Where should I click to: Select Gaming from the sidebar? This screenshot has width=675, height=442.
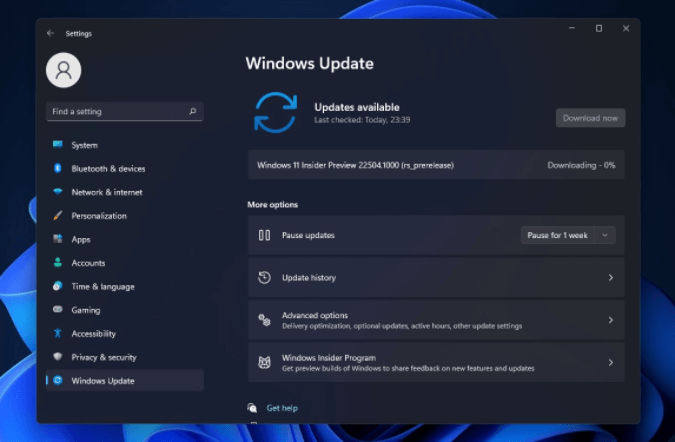125,310
